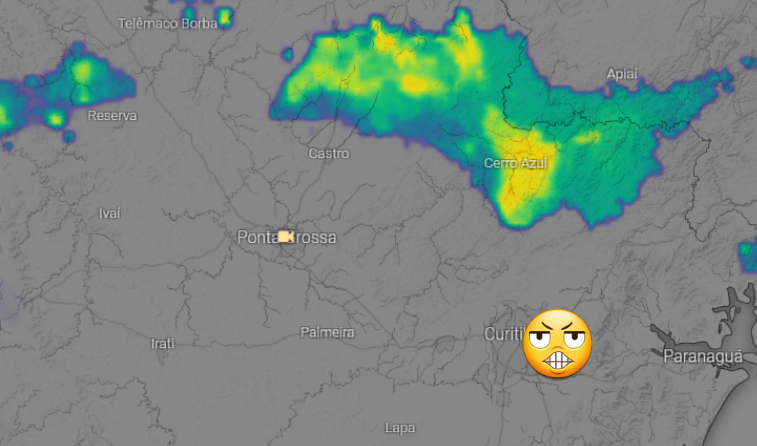Select the Reserva town label
The width and height of the screenshot is (757, 446).
tap(112, 116)
